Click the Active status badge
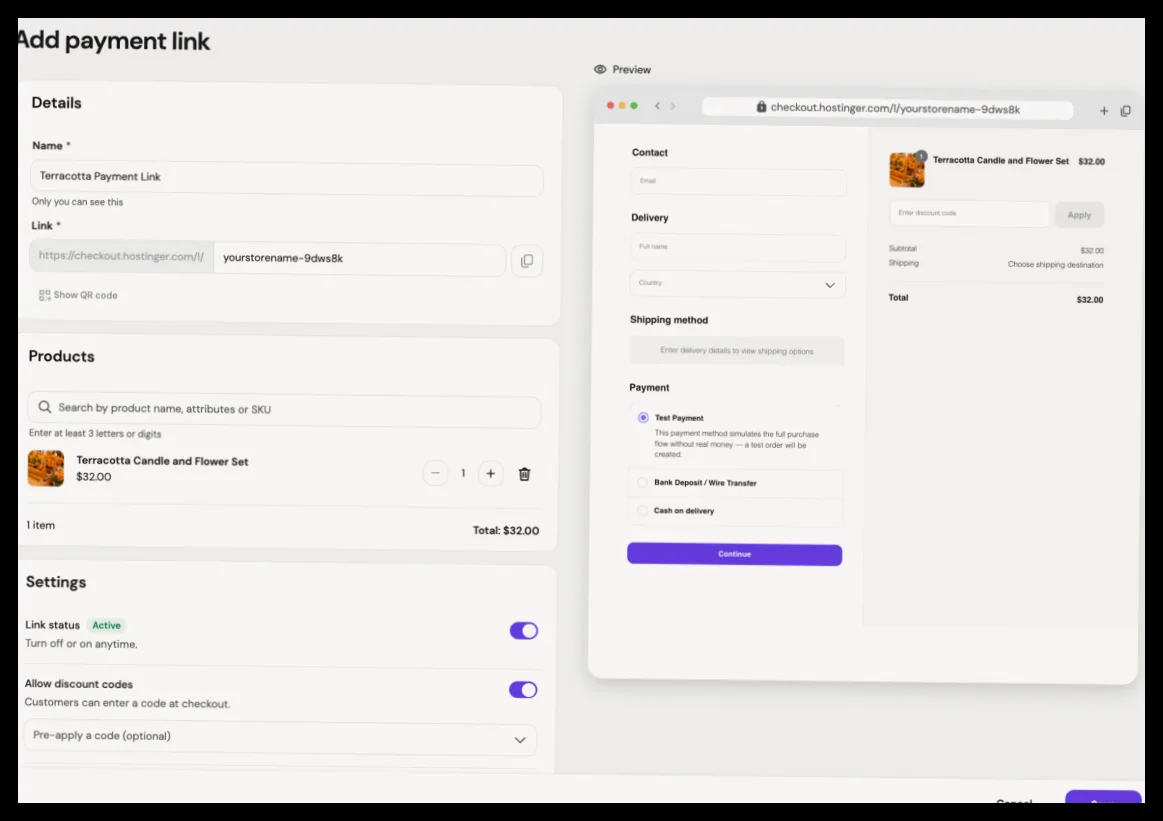This screenshot has width=1163, height=821. point(107,625)
